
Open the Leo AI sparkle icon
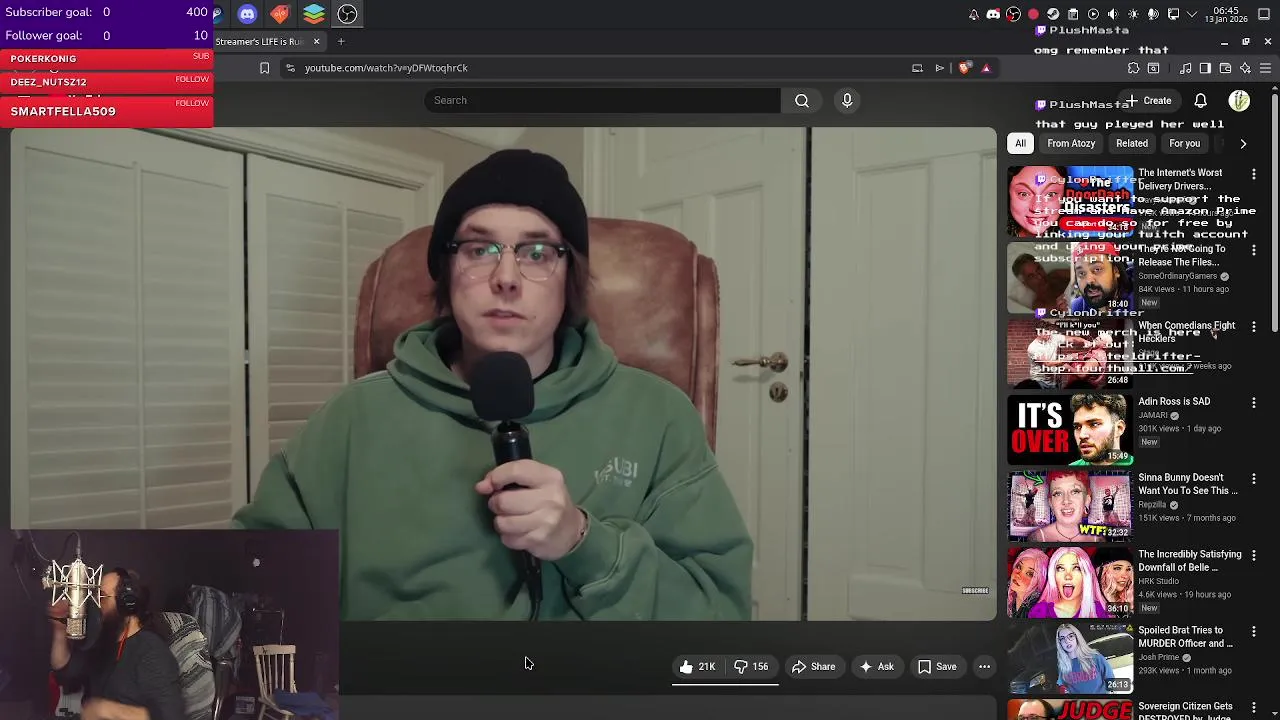pyautogui.click(x=1245, y=68)
